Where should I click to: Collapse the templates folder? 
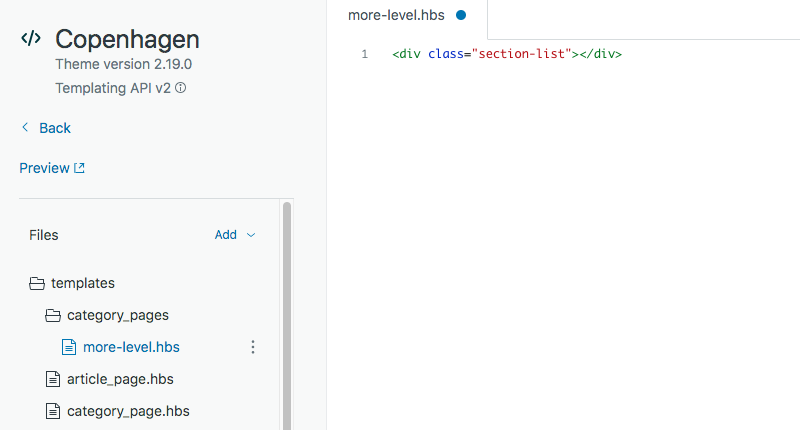click(x=83, y=283)
